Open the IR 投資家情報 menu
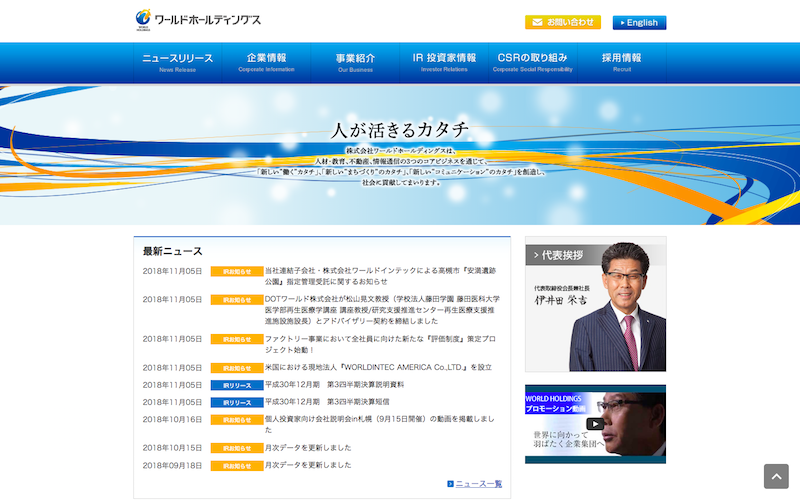800x500 pixels. (444, 63)
